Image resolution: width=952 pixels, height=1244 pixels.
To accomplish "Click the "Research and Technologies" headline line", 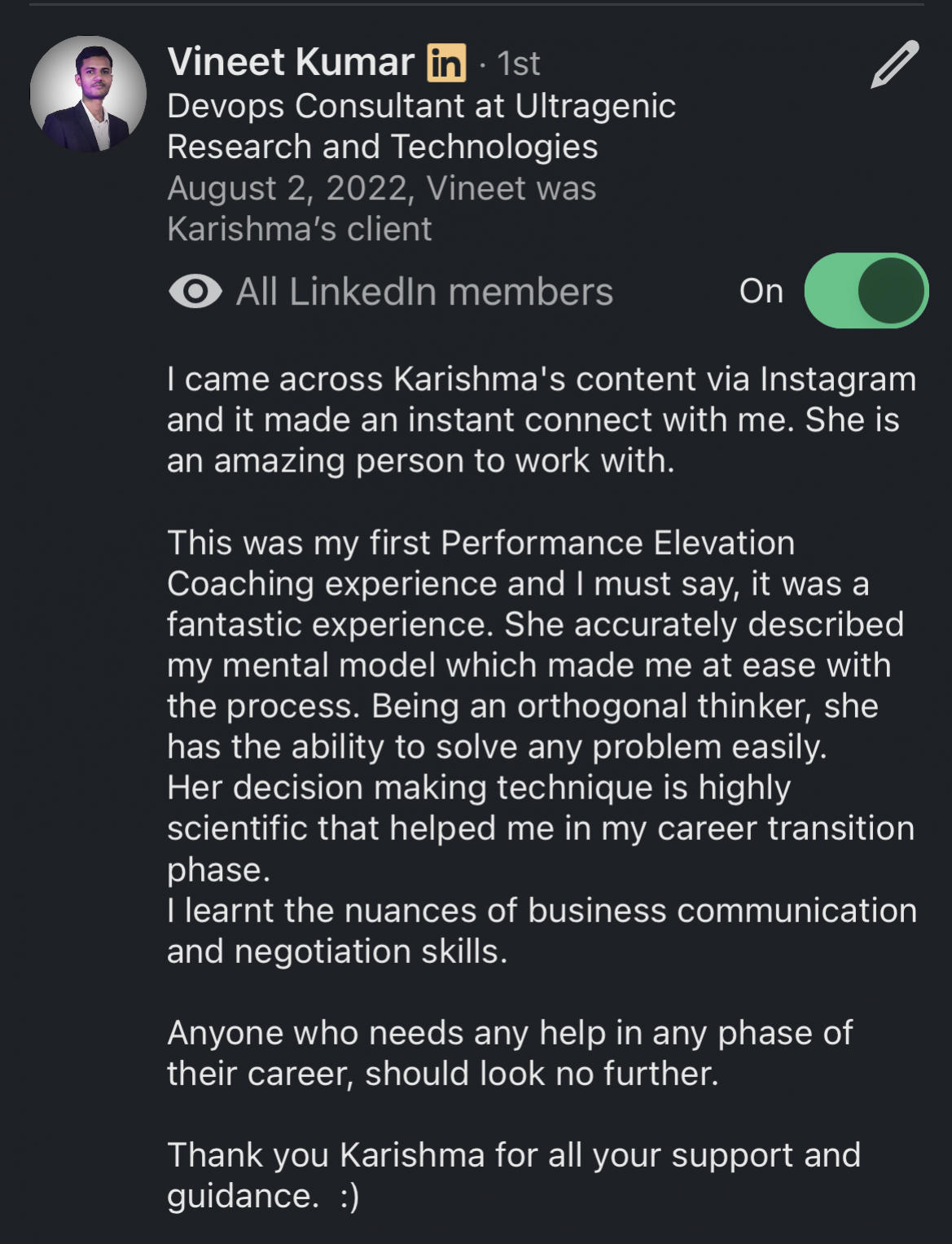I will click(x=382, y=147).
